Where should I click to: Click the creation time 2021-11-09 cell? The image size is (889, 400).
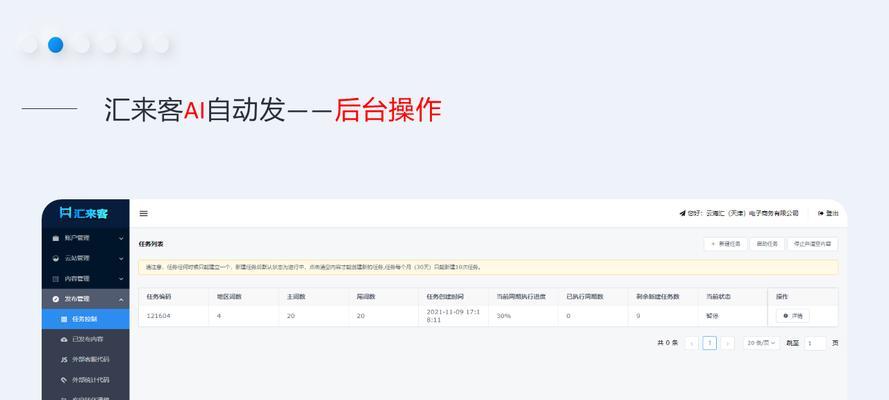coord(453,316)
